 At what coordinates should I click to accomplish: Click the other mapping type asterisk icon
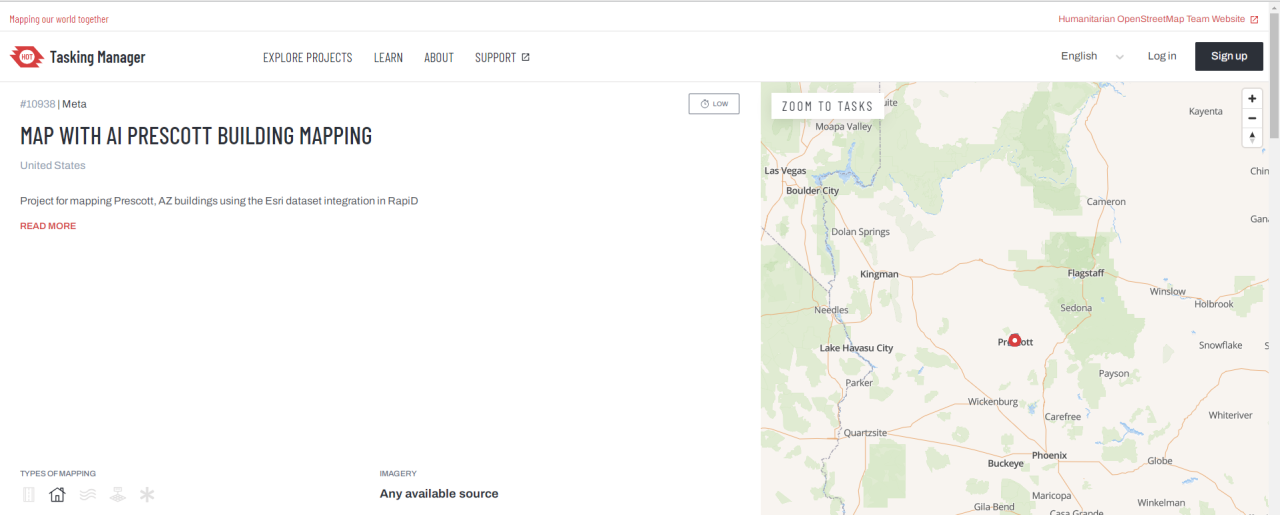pyautogui.click(x=147, y=494)
